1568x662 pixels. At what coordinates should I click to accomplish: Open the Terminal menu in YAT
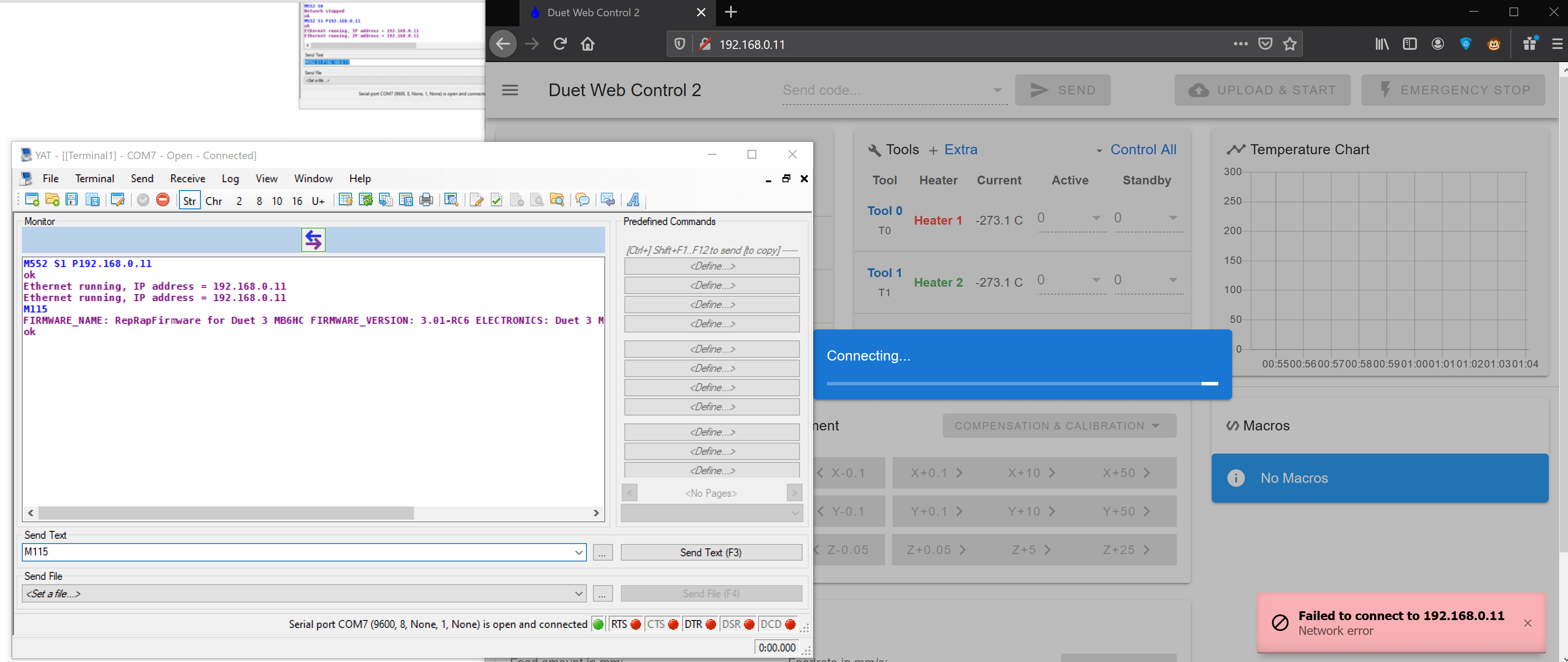94,178
